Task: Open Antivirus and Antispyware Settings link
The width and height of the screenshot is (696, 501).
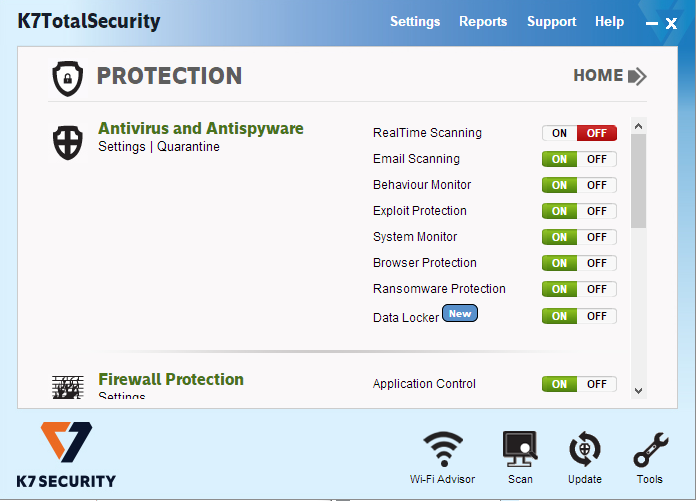Action: pos(122,147)
